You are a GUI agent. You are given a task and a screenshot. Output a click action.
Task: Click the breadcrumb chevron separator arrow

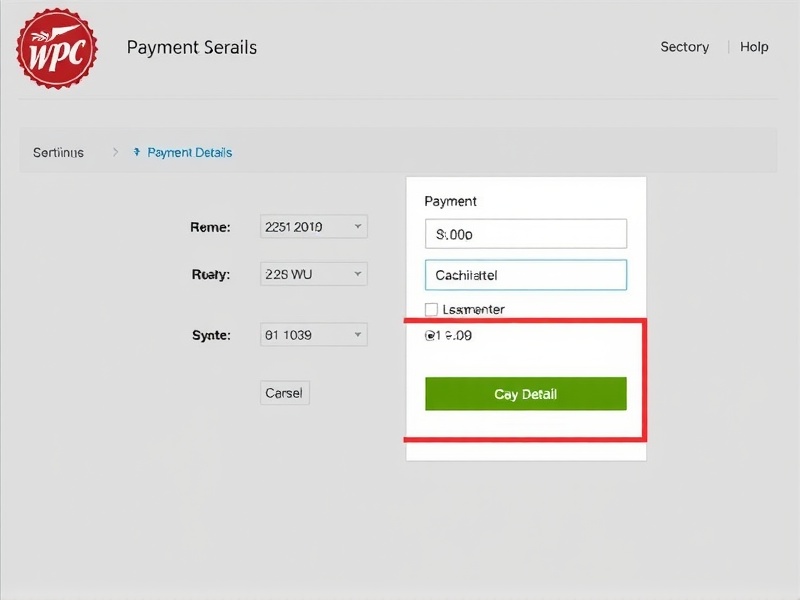[115, 153]
